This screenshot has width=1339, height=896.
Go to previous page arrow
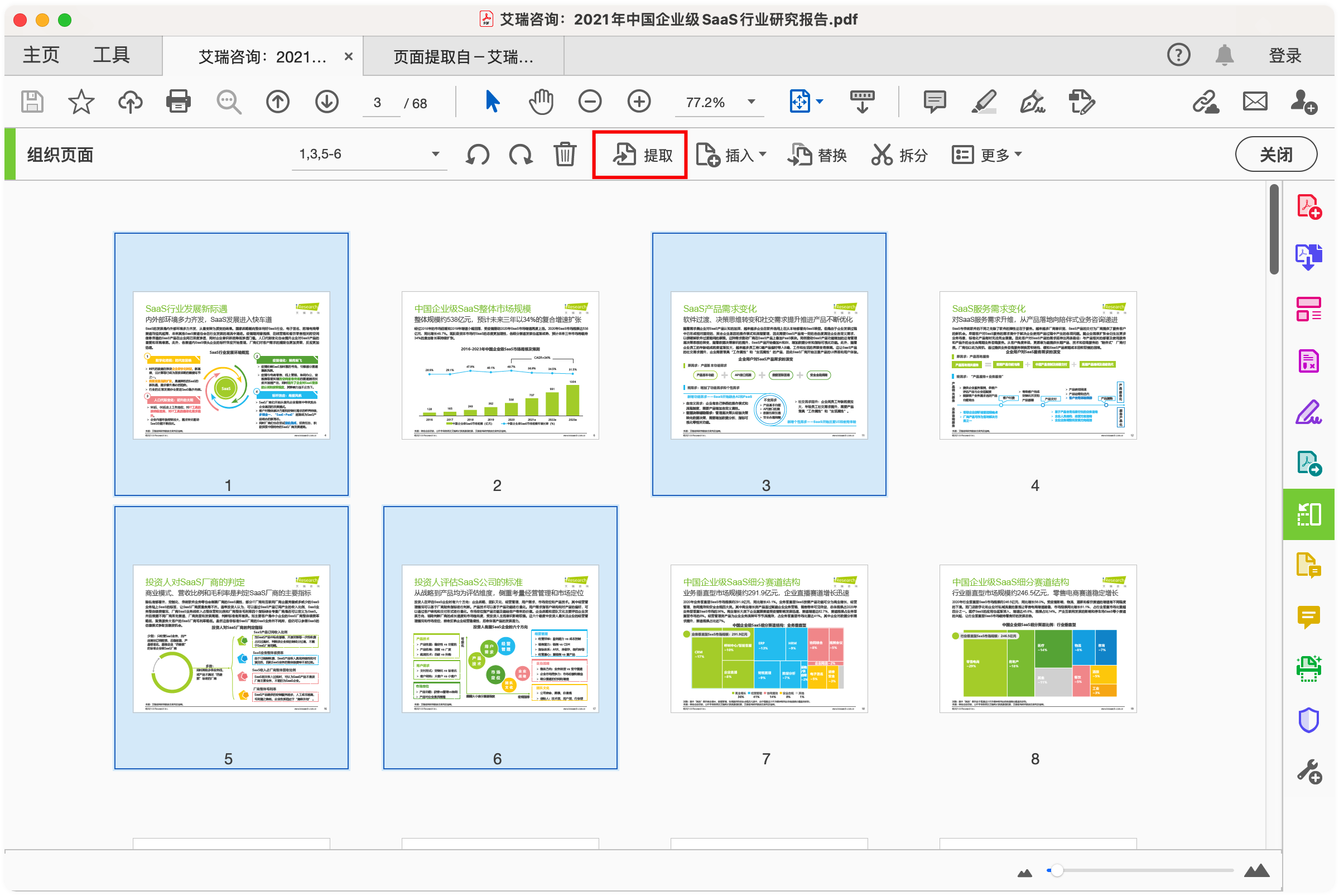tap(278, 102)
